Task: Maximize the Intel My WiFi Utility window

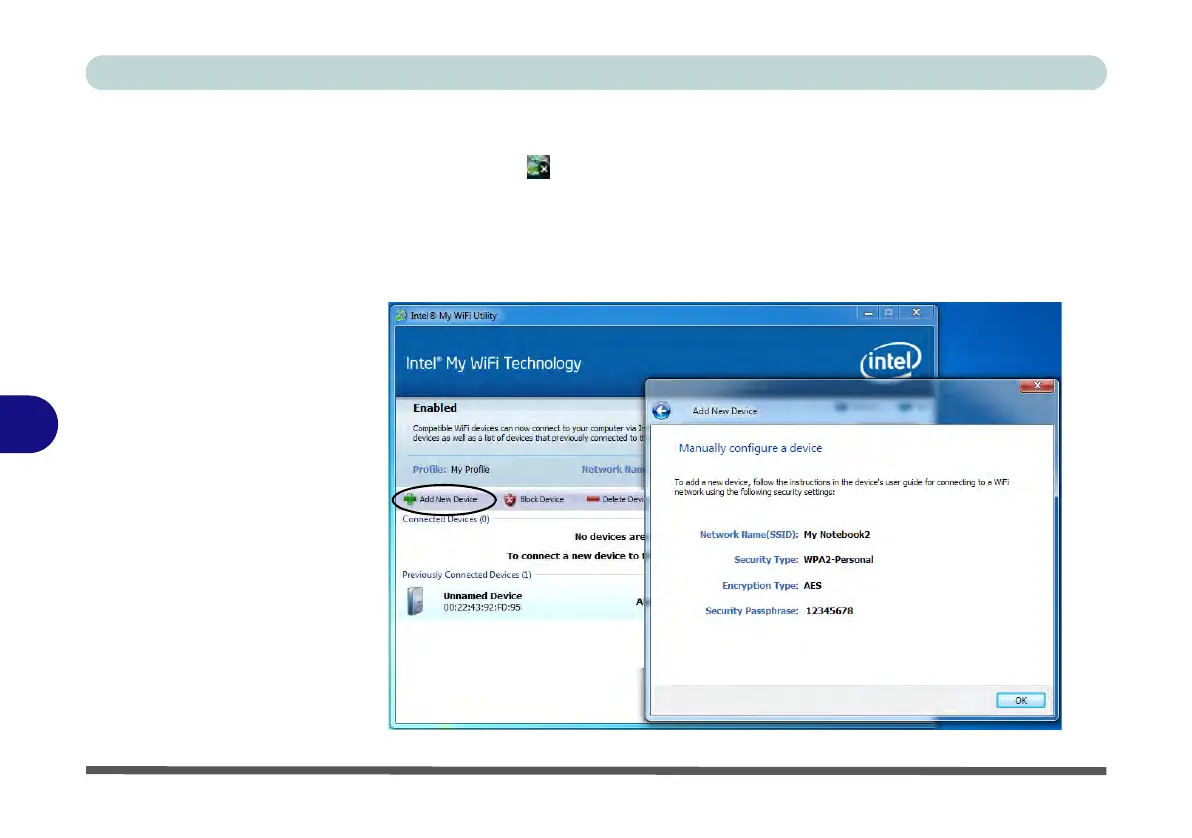Action: tap(889, 313)
